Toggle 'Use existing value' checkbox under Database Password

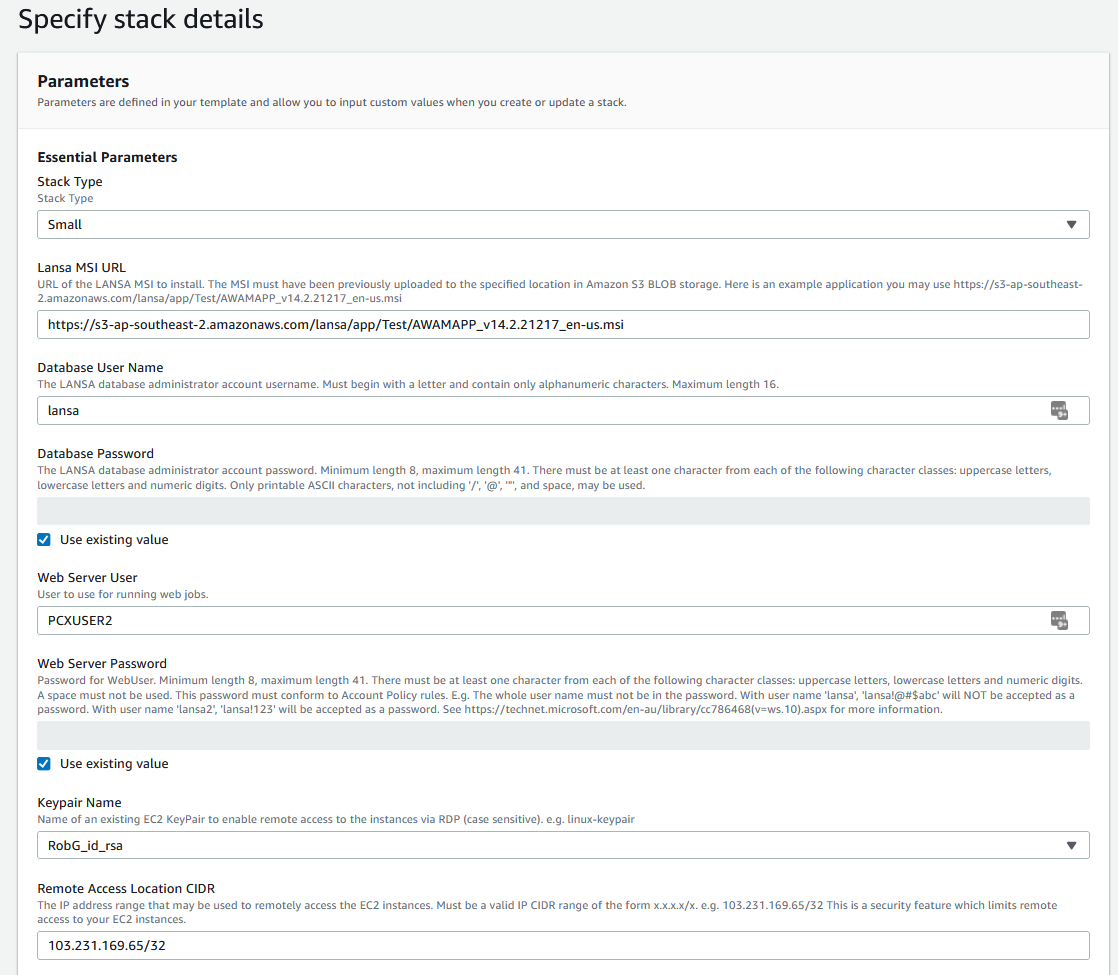[x=44, y=540]
